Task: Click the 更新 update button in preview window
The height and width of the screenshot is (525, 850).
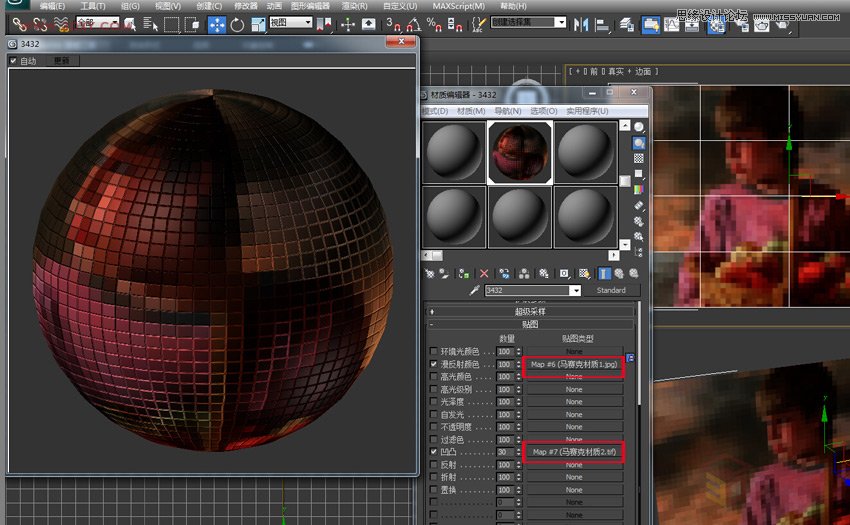Action: 61,61
